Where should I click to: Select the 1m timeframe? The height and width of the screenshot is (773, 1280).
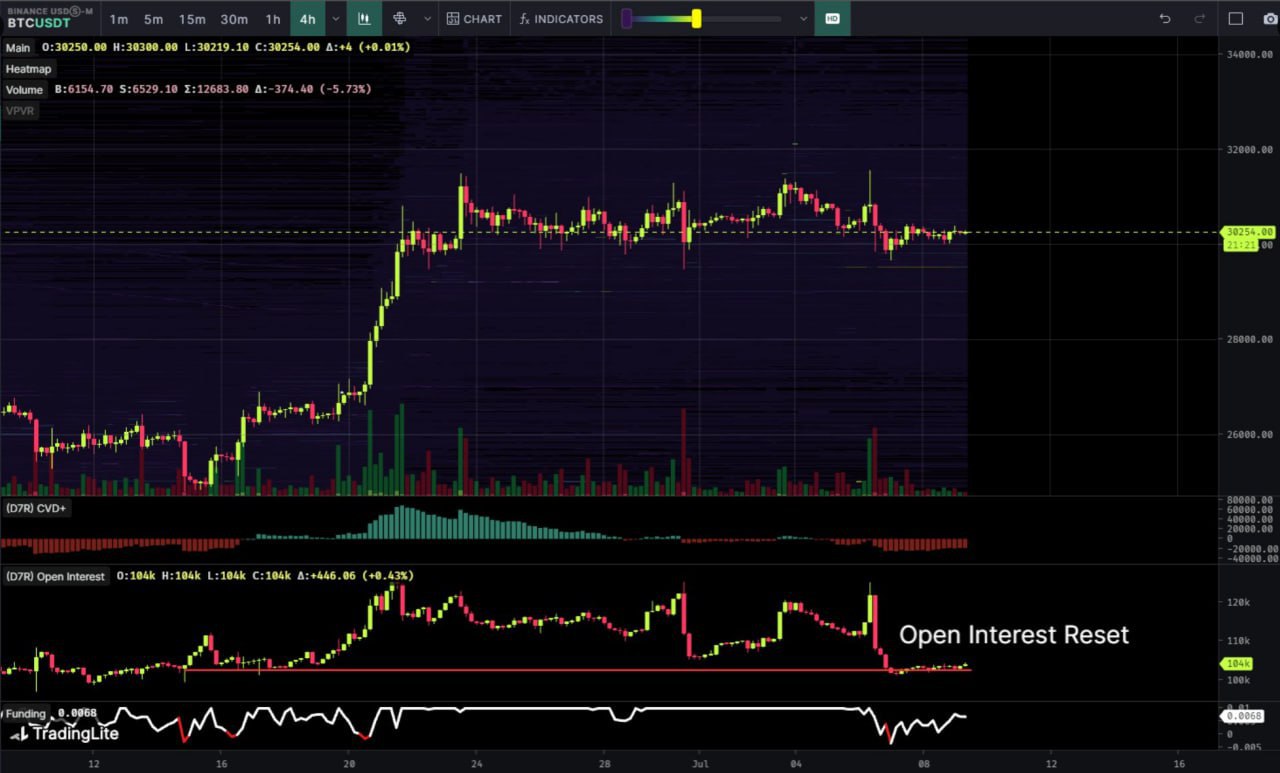click(119, 19)
